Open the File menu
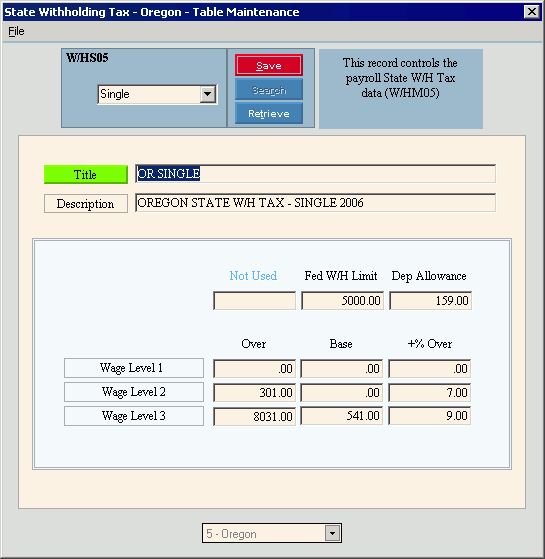 (x=16, y=31)
